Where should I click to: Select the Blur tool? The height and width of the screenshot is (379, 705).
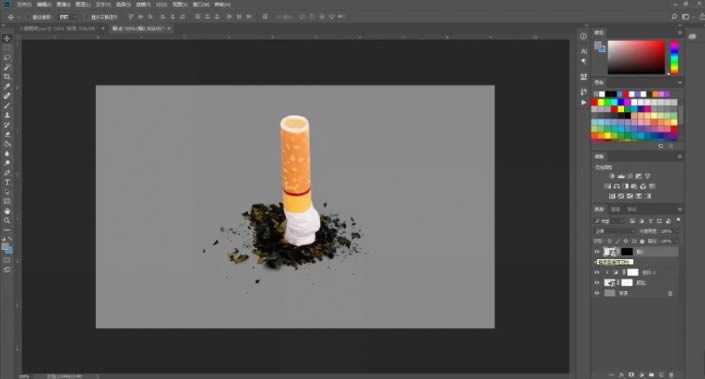tap(7, 153)
